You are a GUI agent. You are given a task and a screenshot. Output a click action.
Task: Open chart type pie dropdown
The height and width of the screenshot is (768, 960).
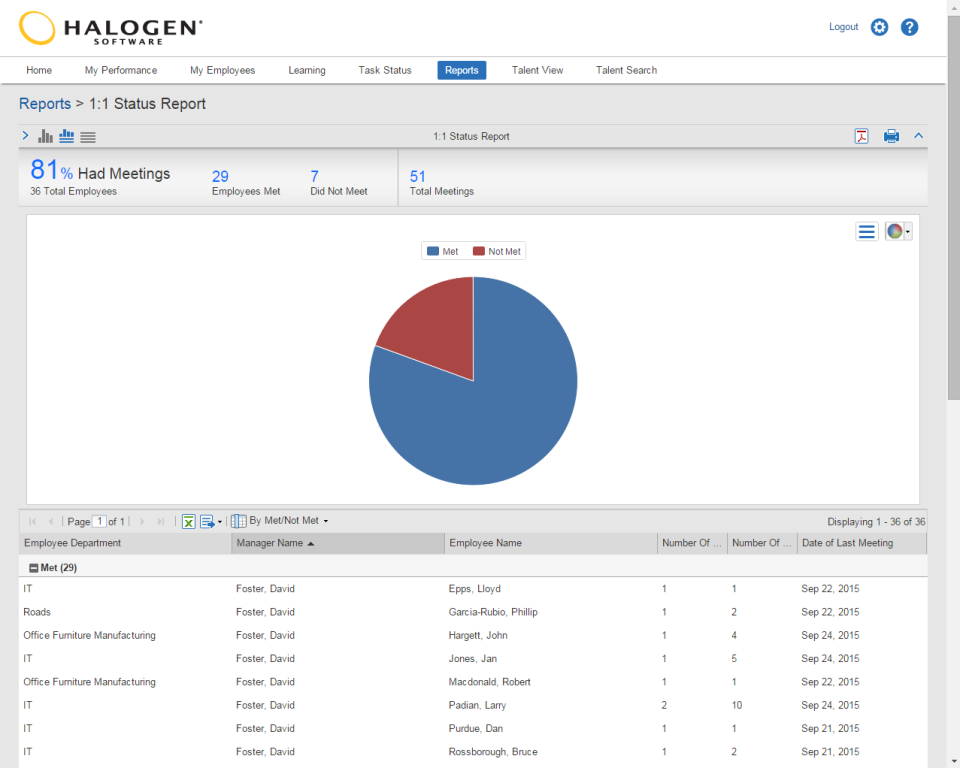(x=898, y=232)
